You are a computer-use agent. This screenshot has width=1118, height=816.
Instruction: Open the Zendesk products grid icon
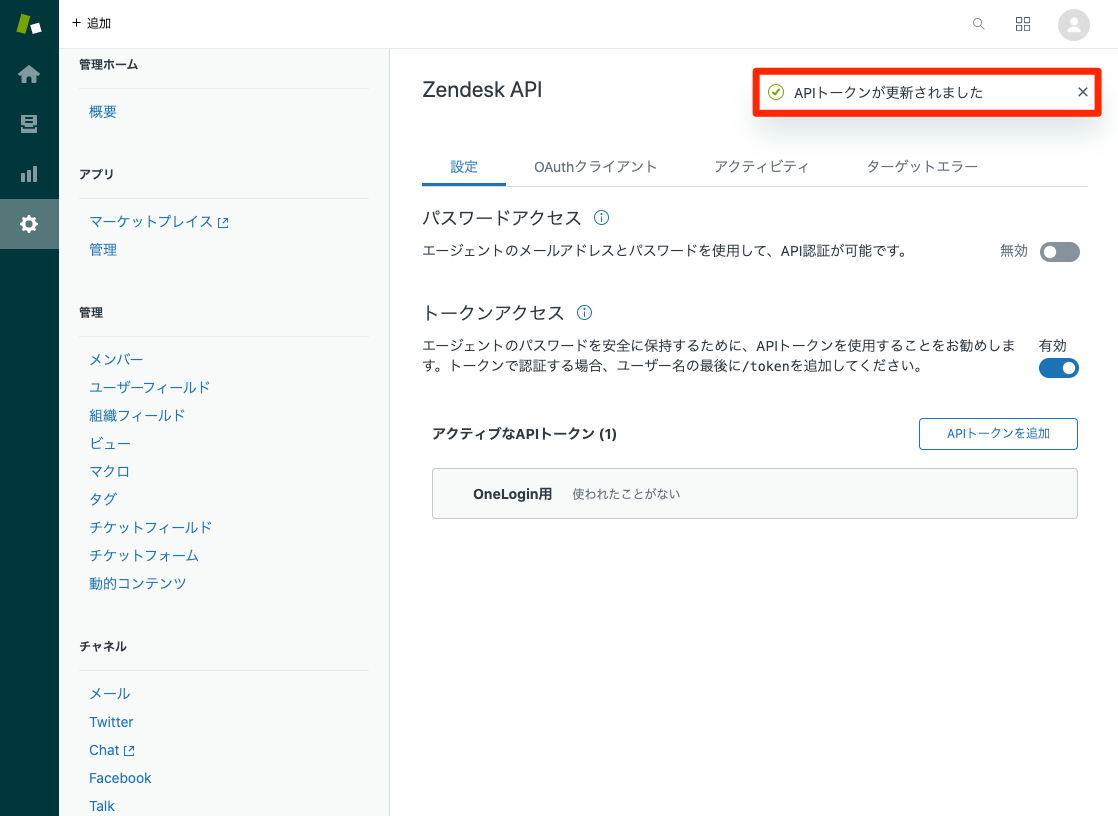(1022, 24)
